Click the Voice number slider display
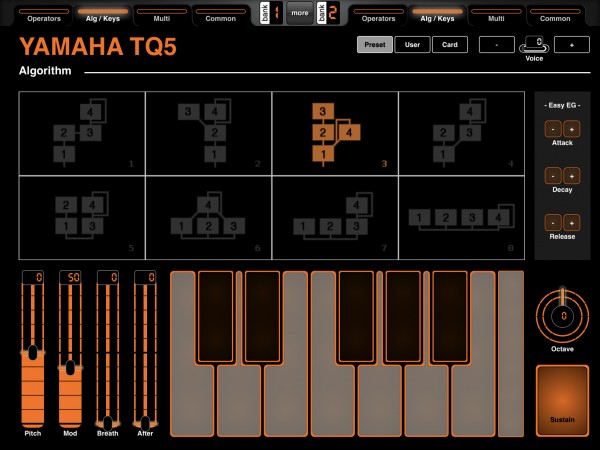The height and width of the screenshot is (450, 600). [x=534, y=44]
